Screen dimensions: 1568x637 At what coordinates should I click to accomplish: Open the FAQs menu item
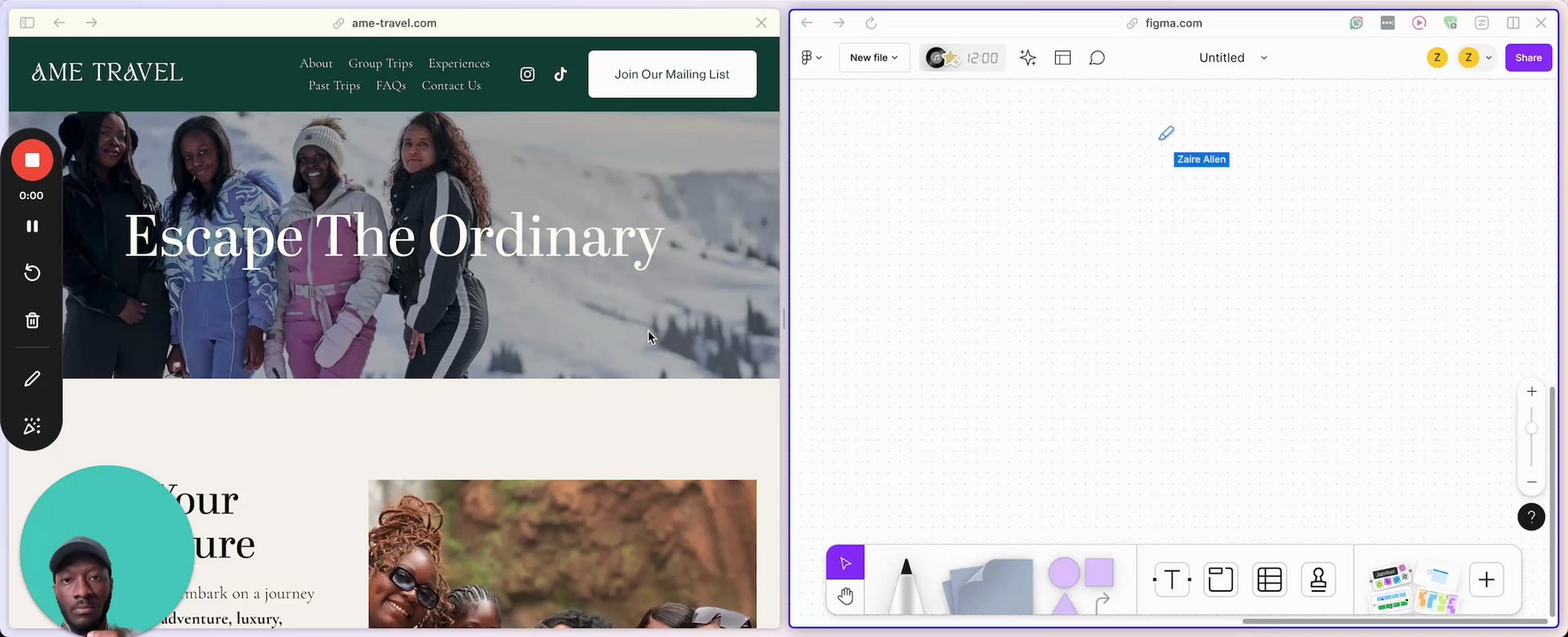click(391, 85)
